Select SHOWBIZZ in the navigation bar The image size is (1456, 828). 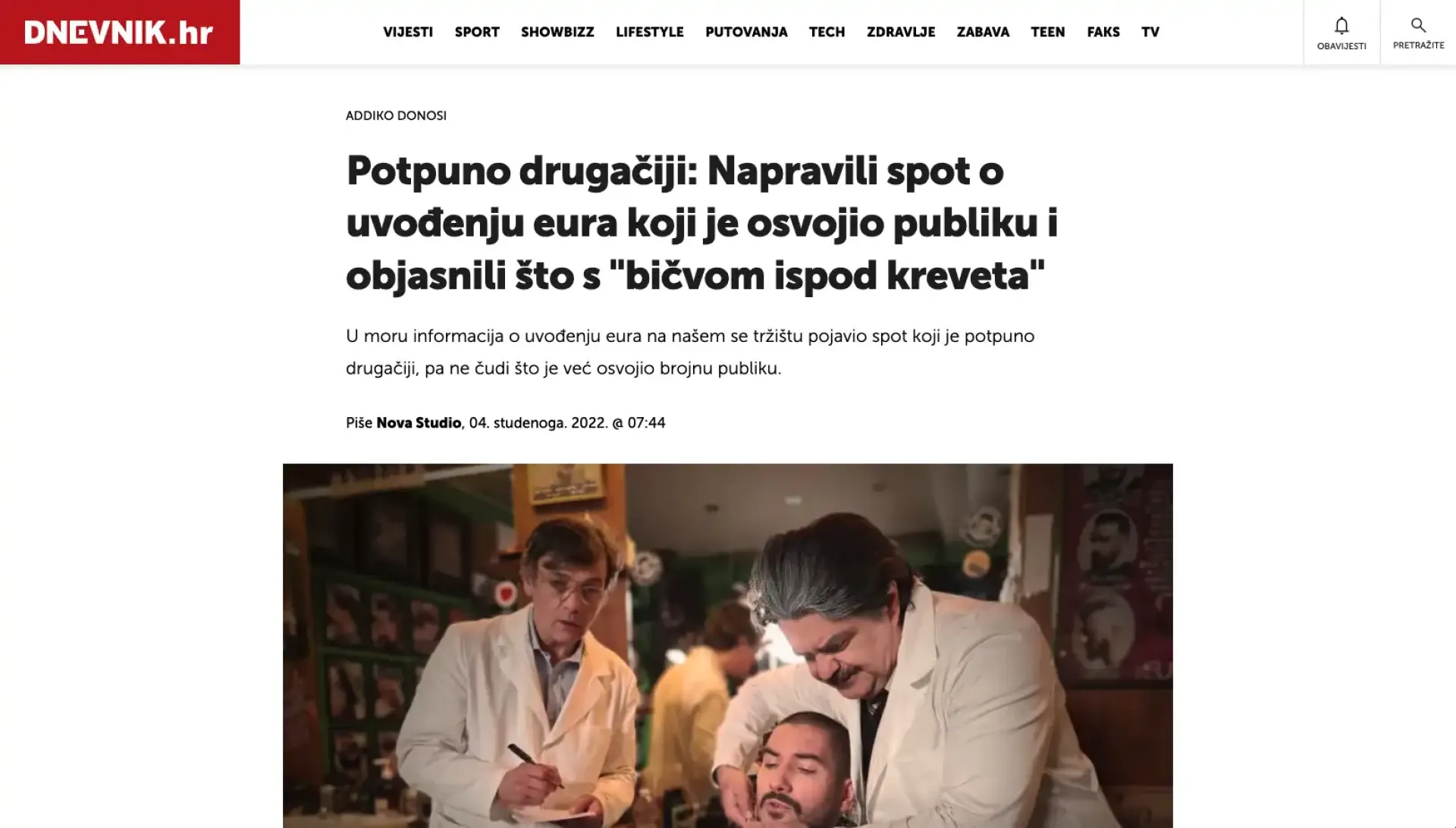pyautogui.click(x=557, y=32)
